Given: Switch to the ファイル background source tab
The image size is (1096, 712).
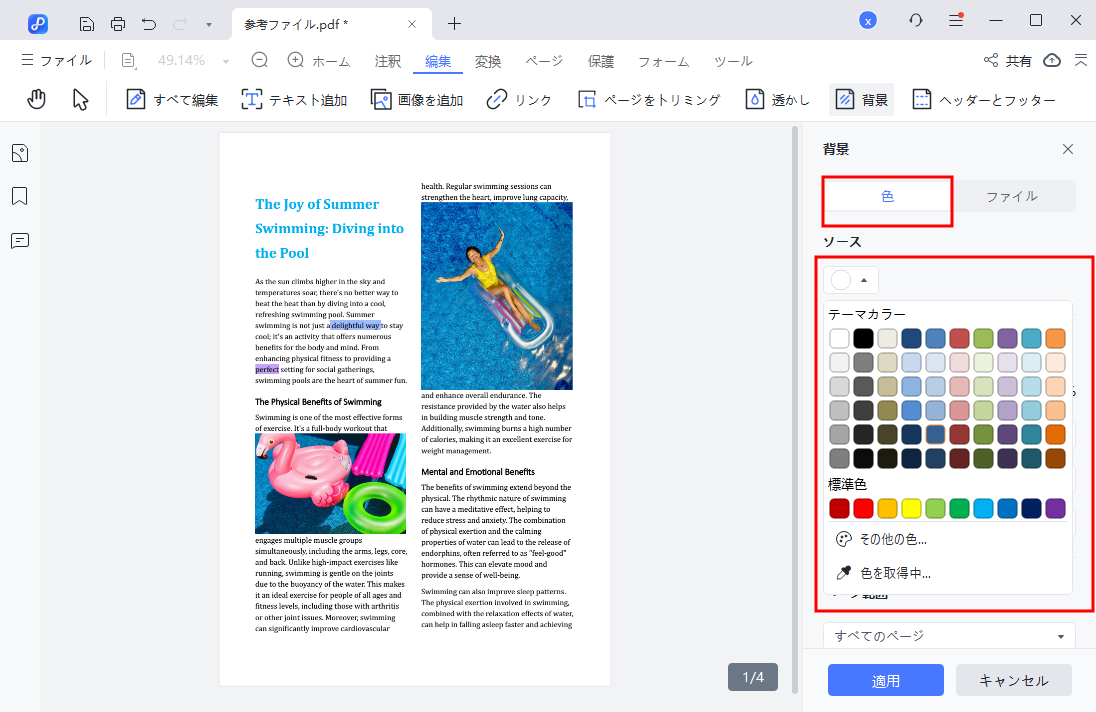Looking at the screenshot, I should [1011, 196].
